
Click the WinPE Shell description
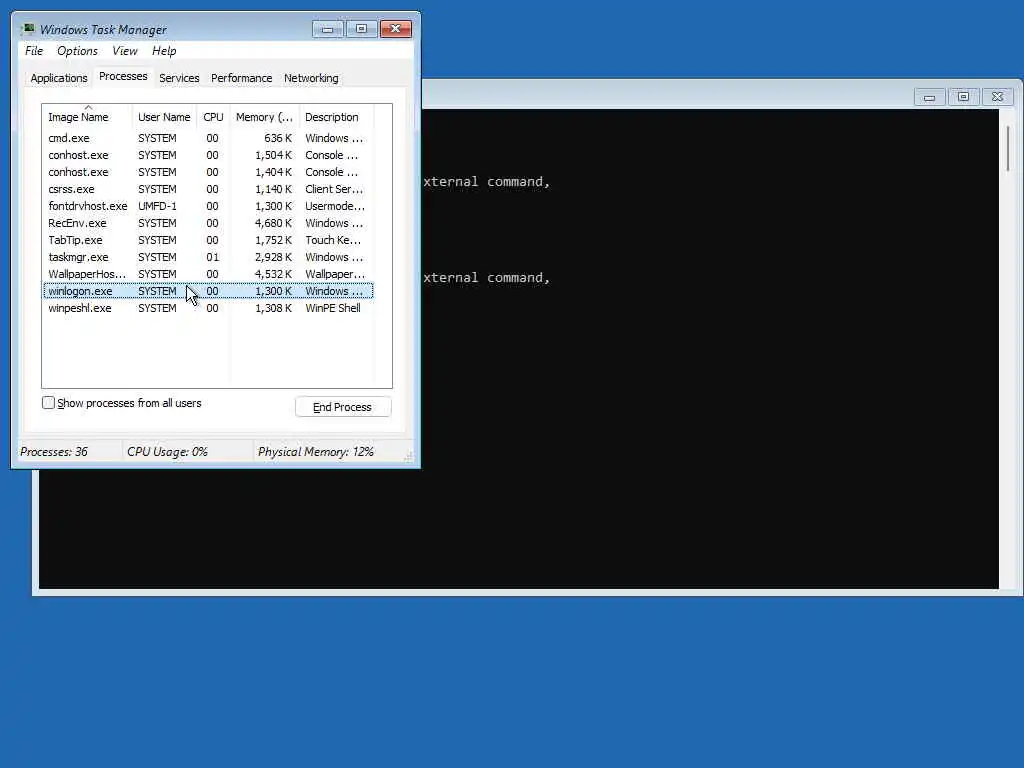[x=332, y=308]
